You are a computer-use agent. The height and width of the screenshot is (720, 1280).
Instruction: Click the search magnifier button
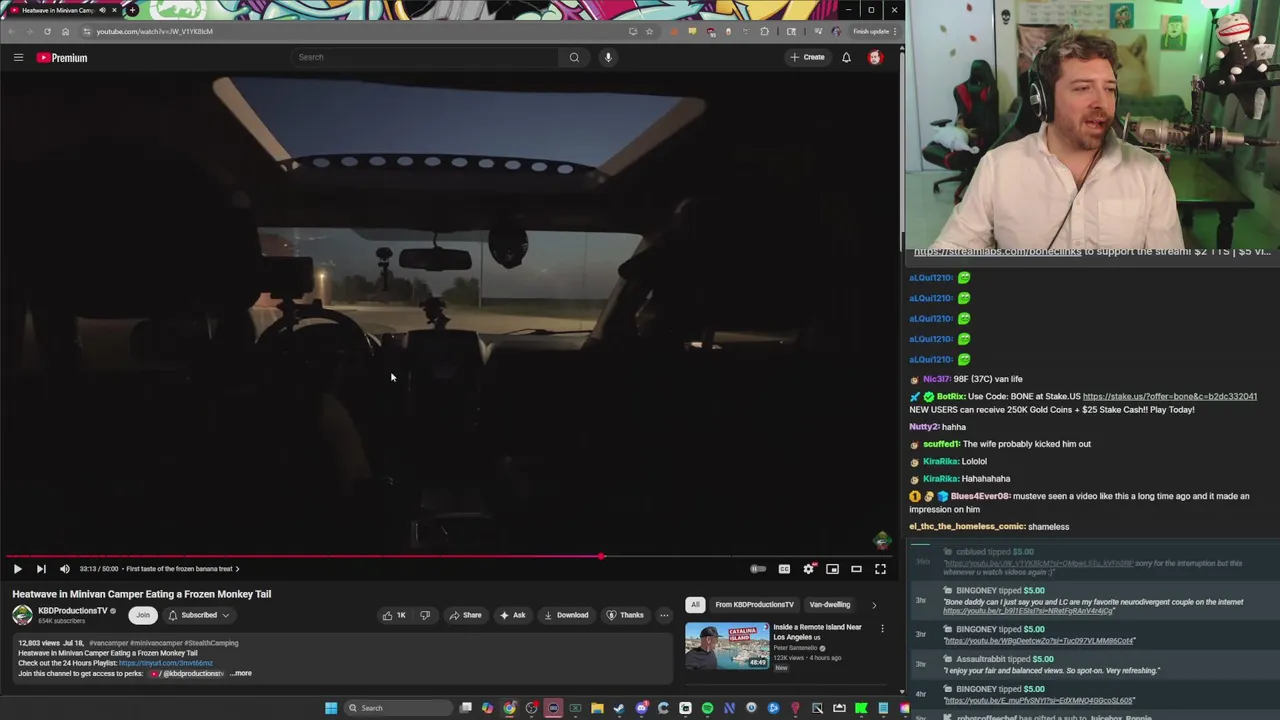coord(574,57)
